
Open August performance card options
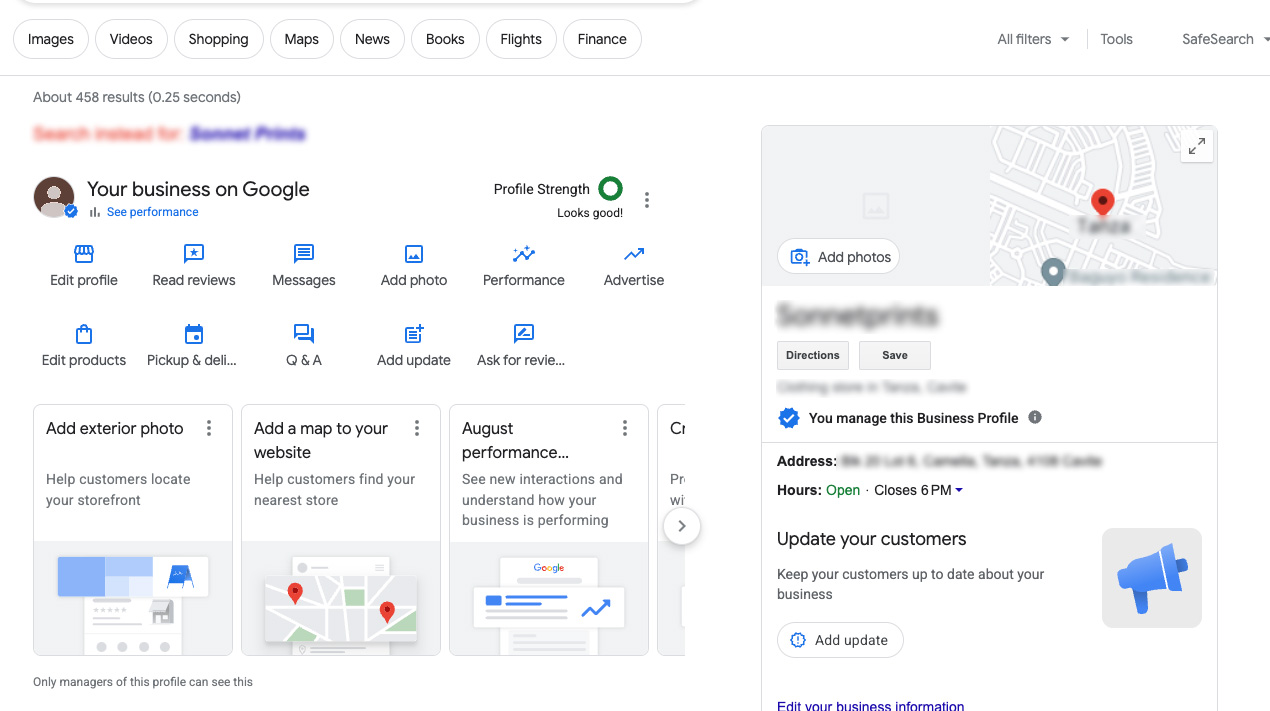click(625, 428)
